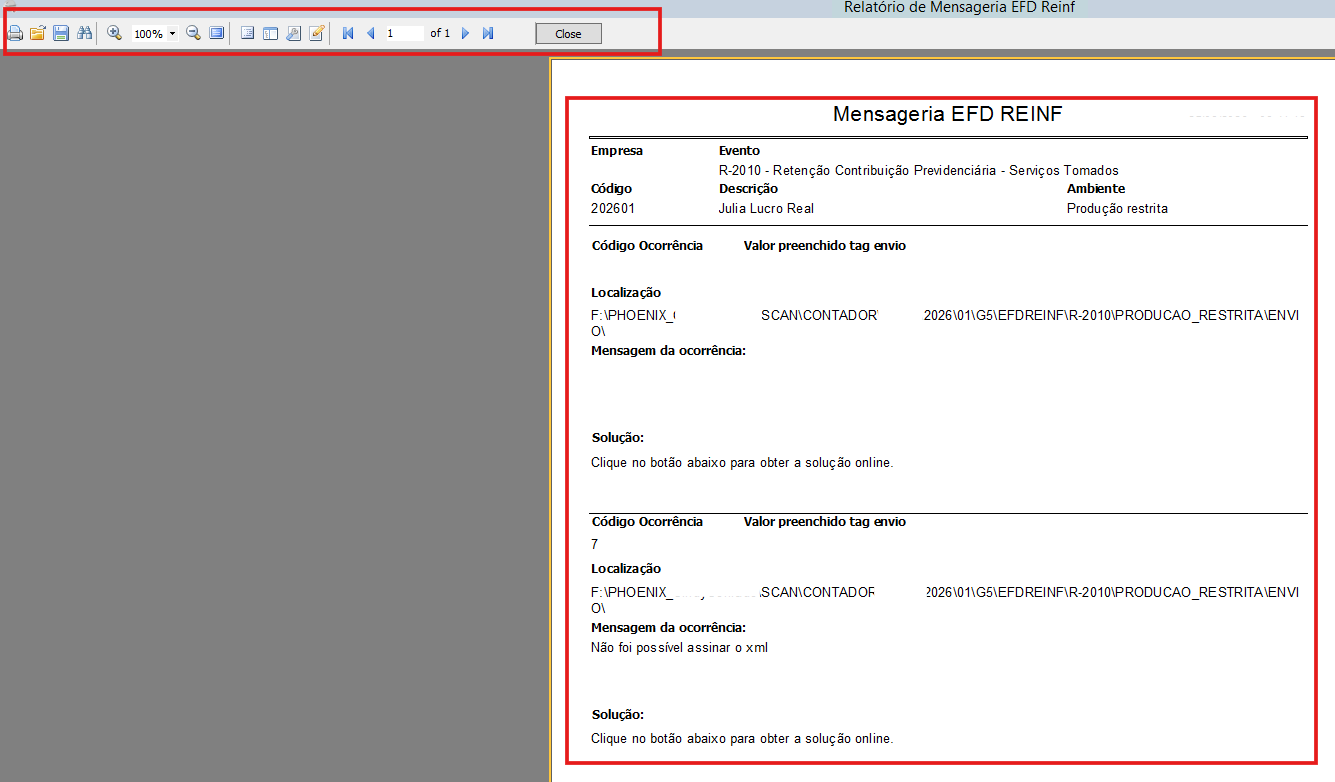The height and width of the screenshot is (782, 1335).
Task: Go to the previous page
Action: [x=370, y=33]
